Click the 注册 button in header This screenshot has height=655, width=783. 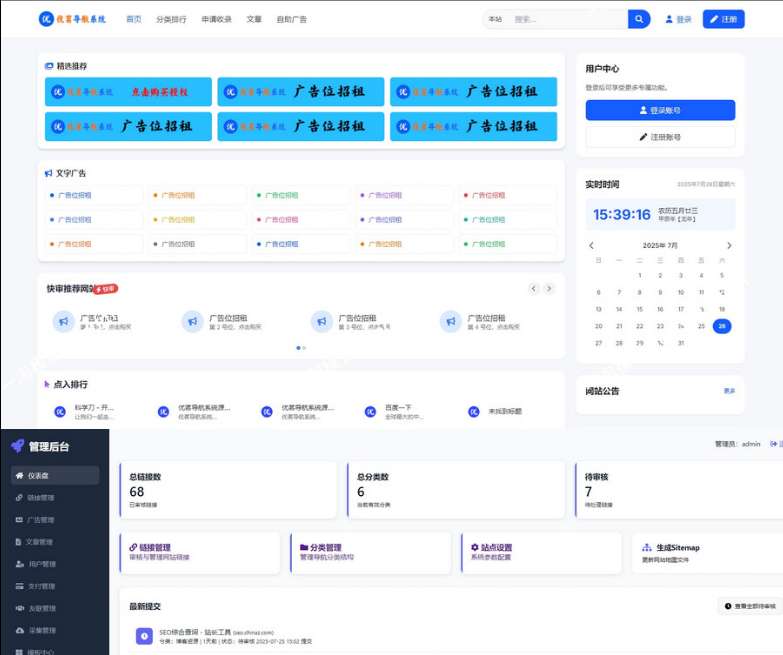pos(723,19)
